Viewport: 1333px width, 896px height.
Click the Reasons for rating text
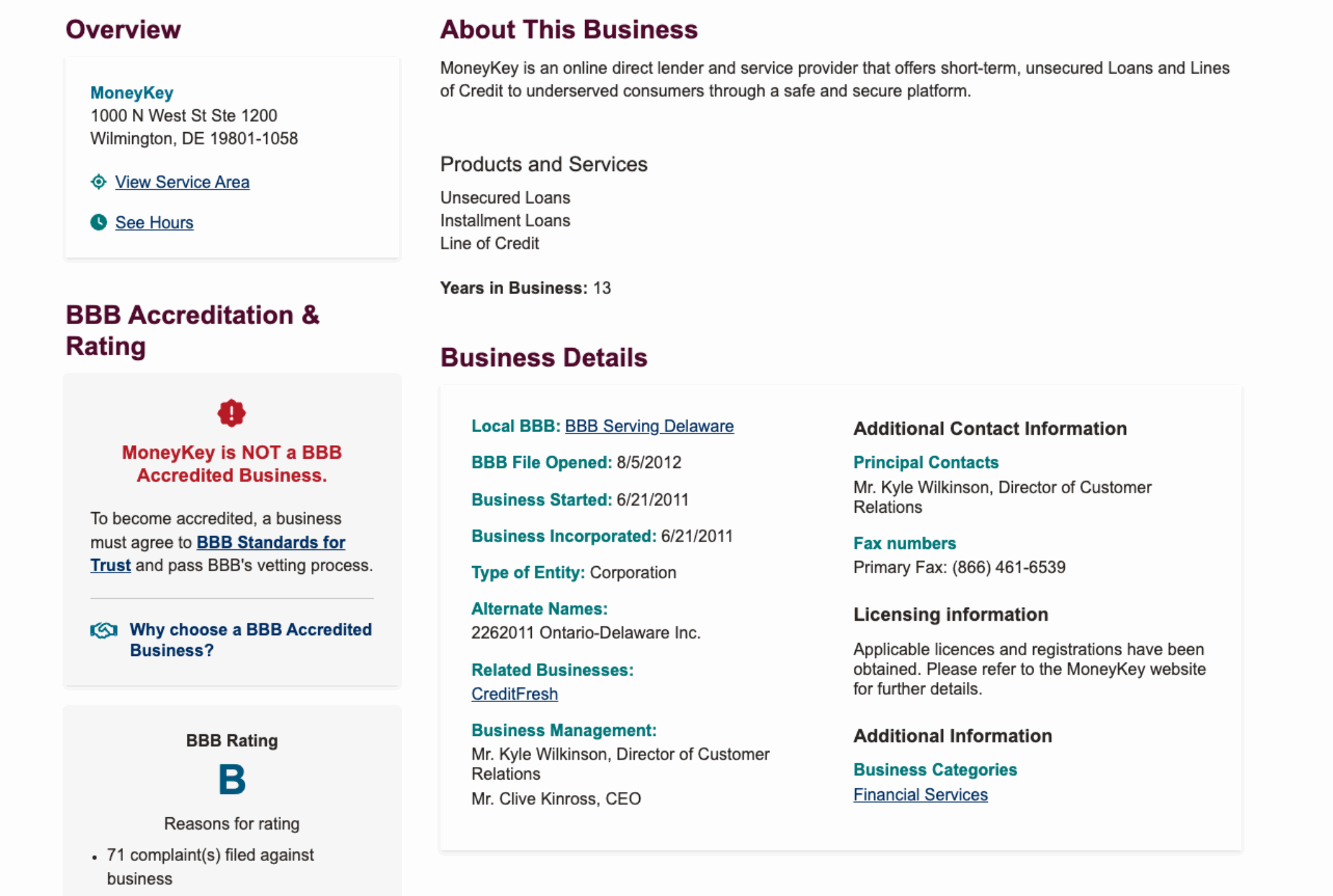(232, 824)
